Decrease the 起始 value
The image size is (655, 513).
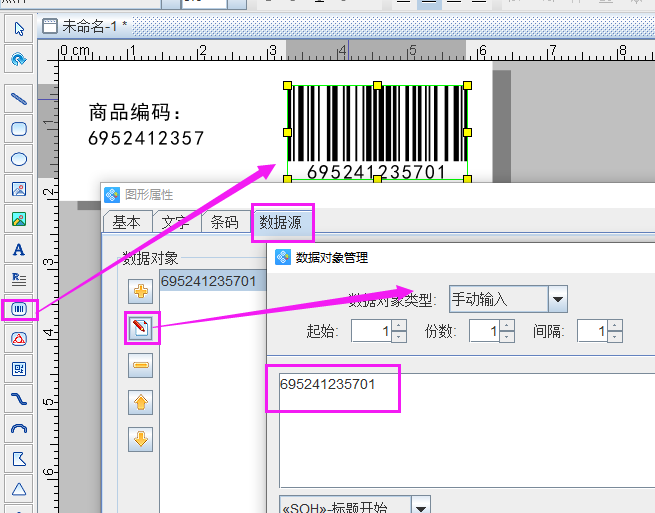click(x=399, y=336)
